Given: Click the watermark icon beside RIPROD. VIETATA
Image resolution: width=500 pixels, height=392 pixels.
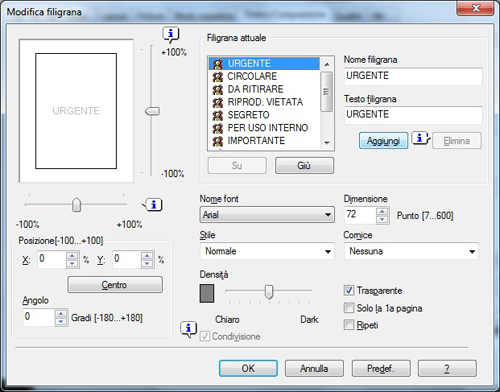Looking at the screenshot, I should point(217,102).
